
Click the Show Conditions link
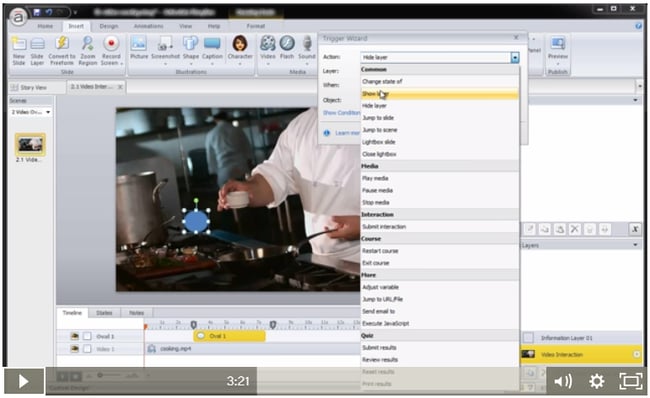click(342, 113)
